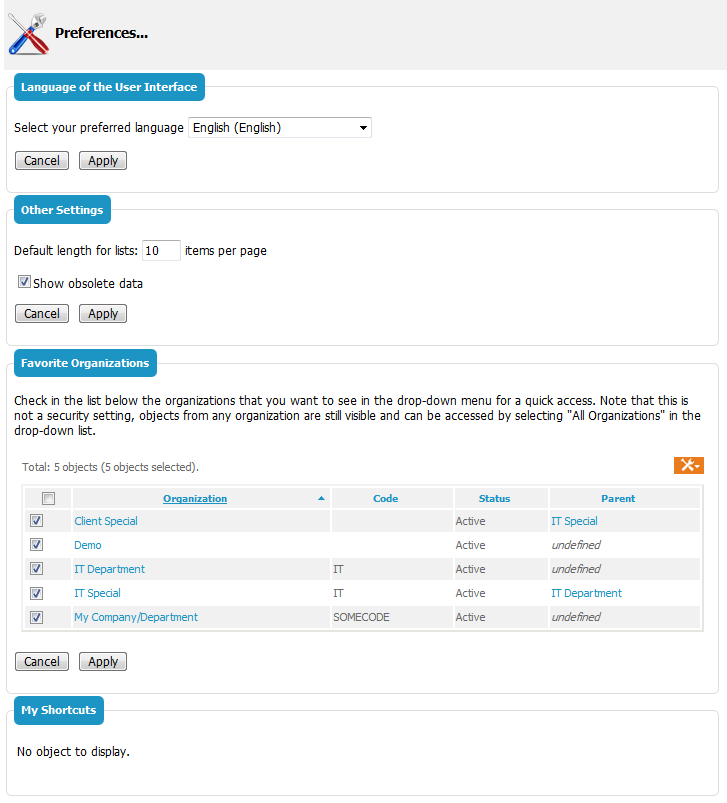This screenshot has height=803, width=727.
Task: Uncheck the Client Special organization checkbox
Action: 37,521
